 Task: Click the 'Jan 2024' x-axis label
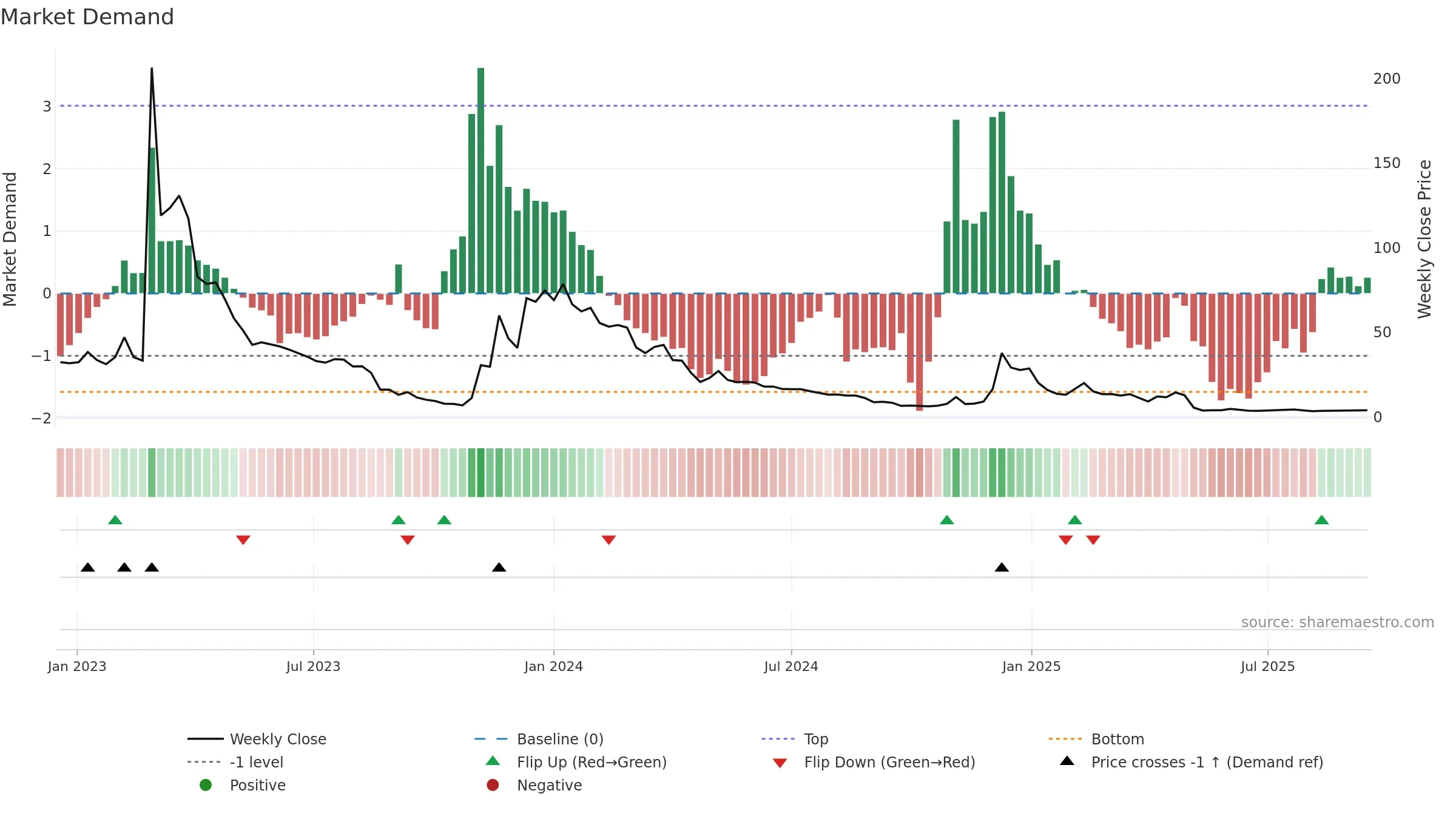[x=553, y=666]
